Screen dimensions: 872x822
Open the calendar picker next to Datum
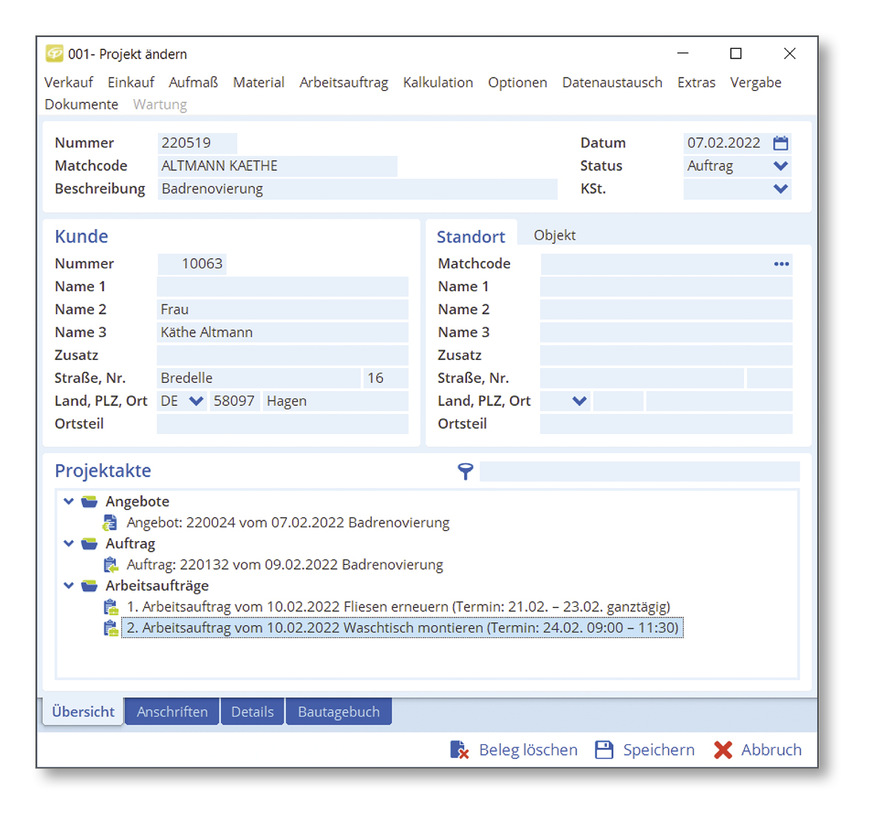click(780, 142)
